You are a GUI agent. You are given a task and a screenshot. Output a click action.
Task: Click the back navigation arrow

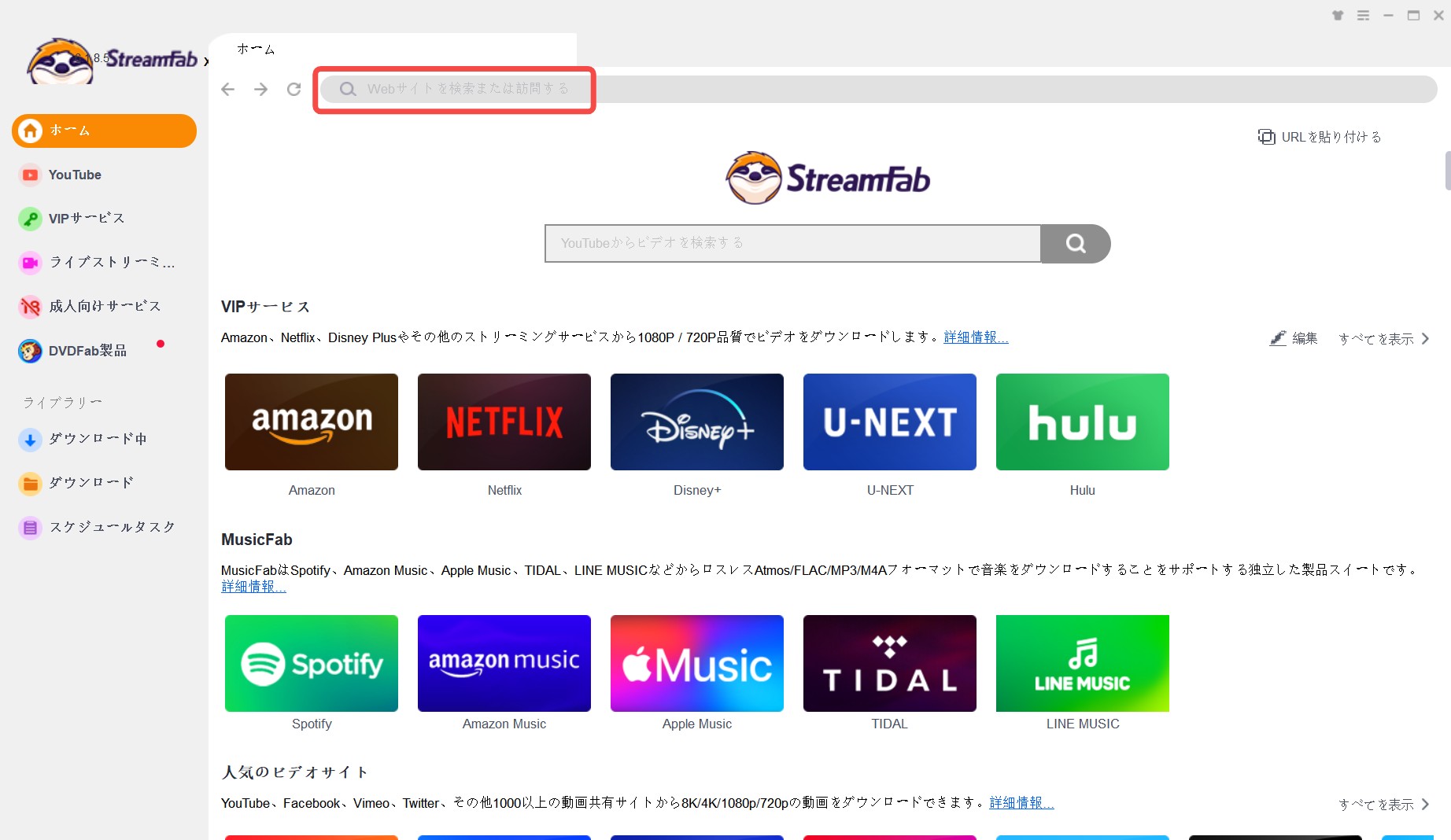pos(228,89)
